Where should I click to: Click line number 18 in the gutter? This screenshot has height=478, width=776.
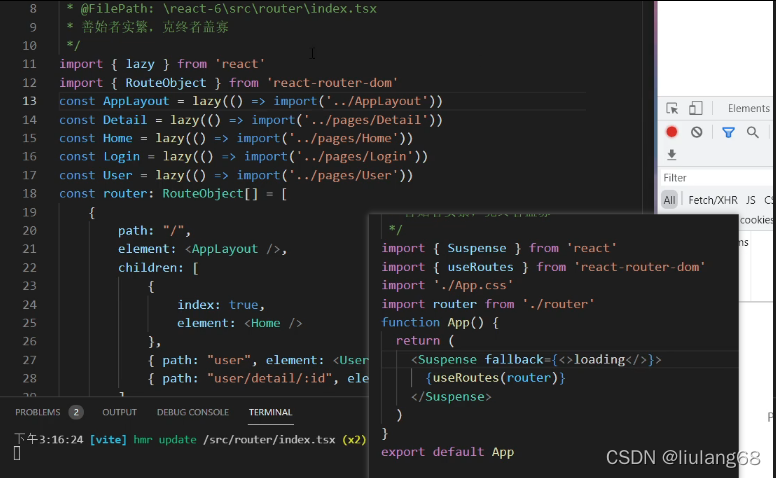point(29,193)
